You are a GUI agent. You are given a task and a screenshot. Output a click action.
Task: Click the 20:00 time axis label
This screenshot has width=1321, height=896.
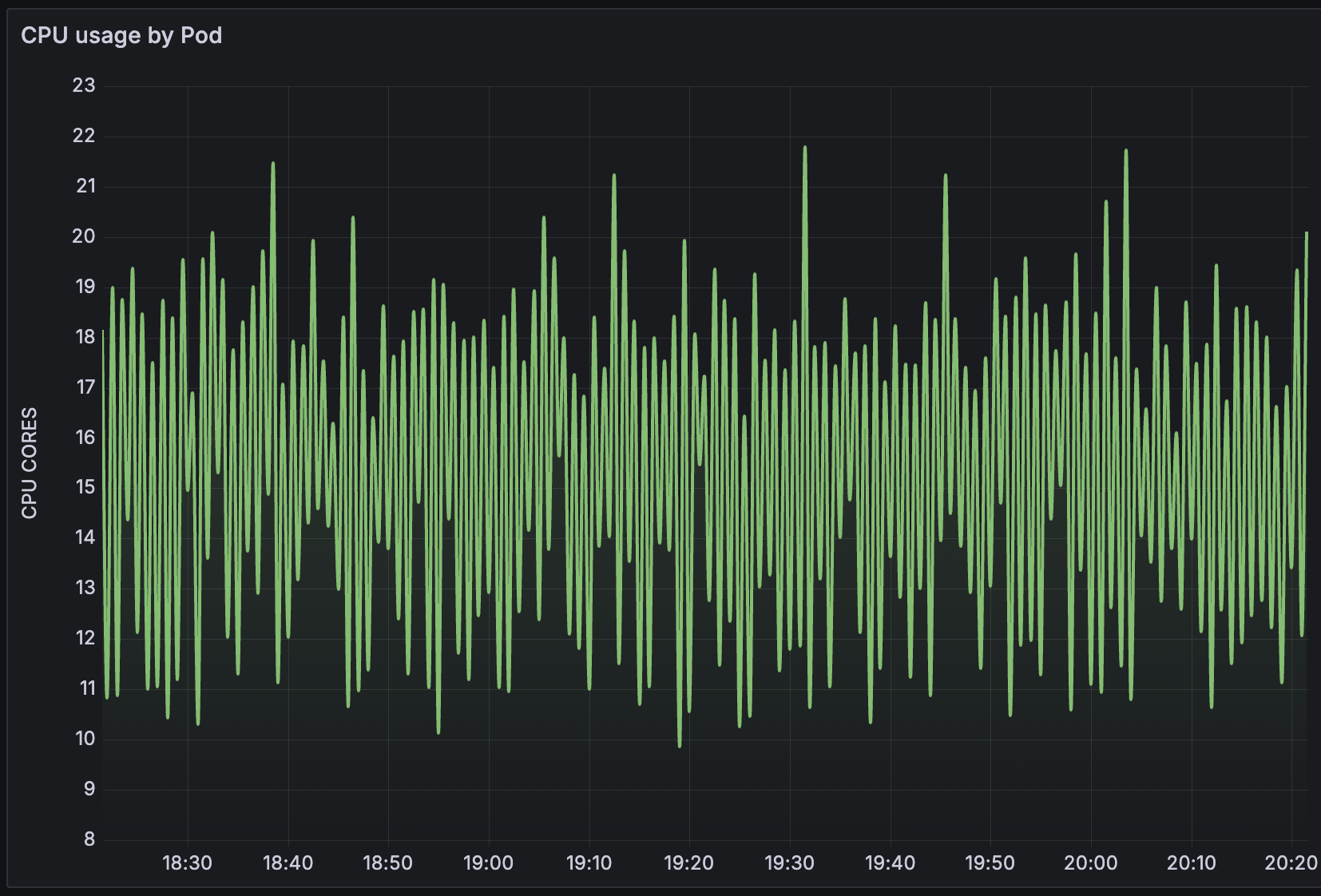[x=1091, y=863]
